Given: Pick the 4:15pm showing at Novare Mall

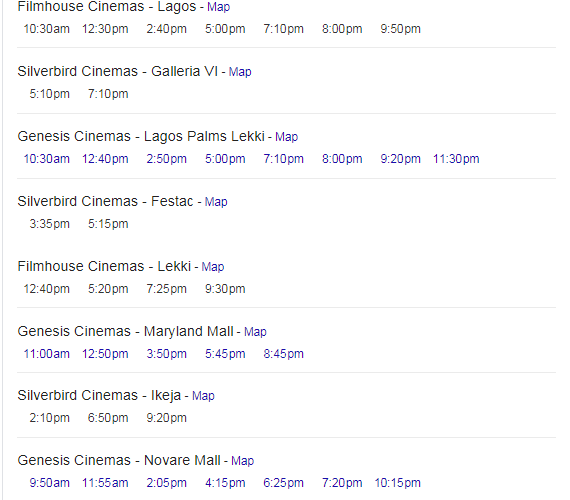Looking at the screenshot, I should (x=225, y=483).
